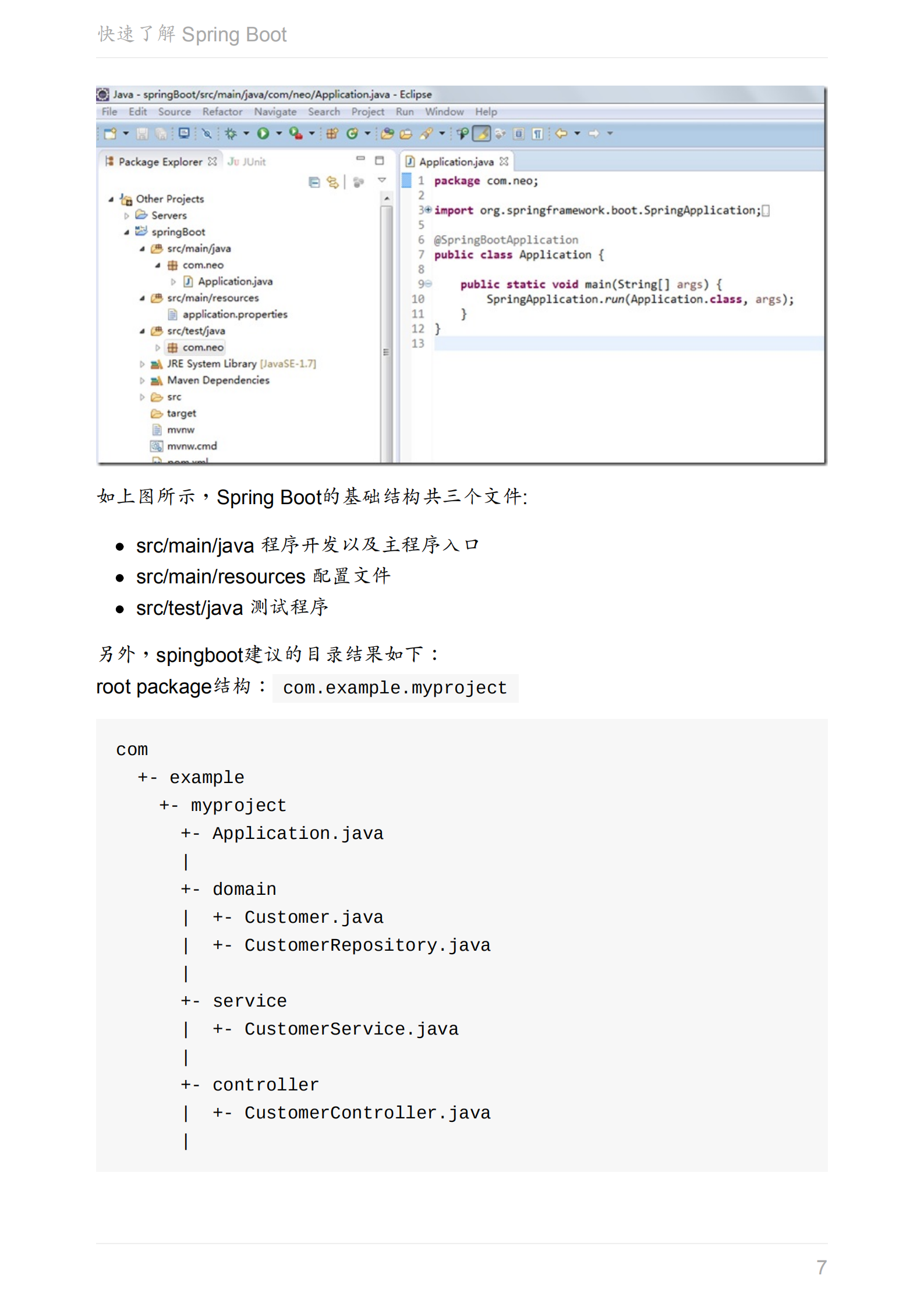Select mvnw.cmd file
Viewport: 924px width, 1307px height.
(184, 447)
